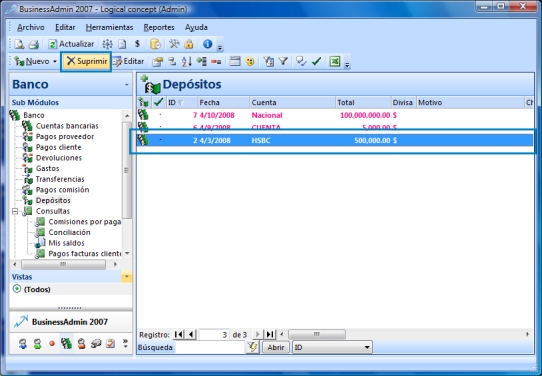Sort by the ID column header
Viewport: 542px width, 376px height.
click(x=181, y=103)
